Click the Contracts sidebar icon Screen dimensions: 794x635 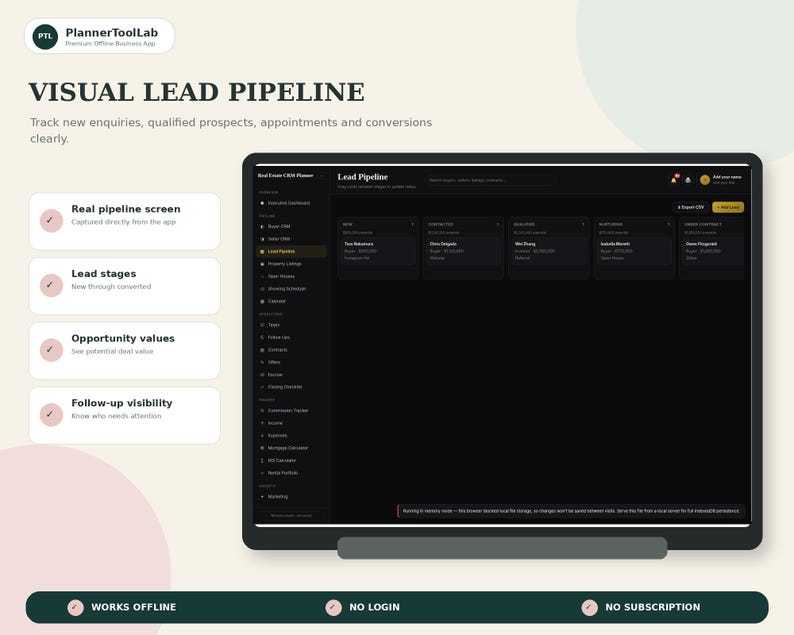(262, 350)
